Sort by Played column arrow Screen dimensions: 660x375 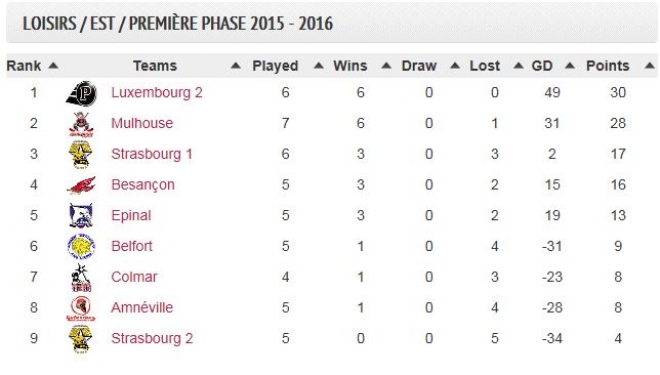[319, 66]
